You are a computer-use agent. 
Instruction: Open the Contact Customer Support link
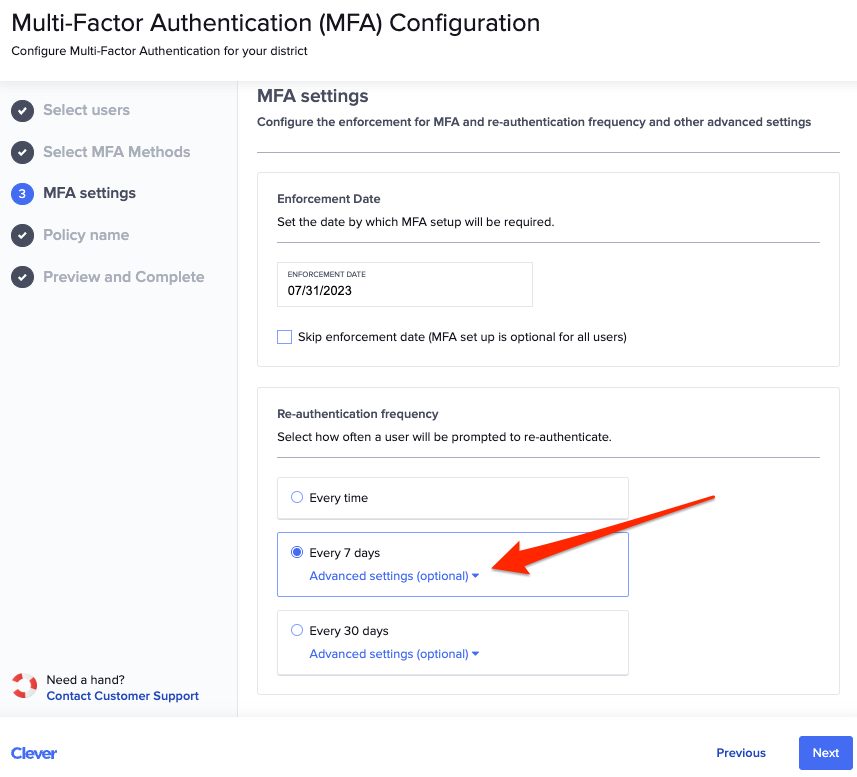coord(122,695)
